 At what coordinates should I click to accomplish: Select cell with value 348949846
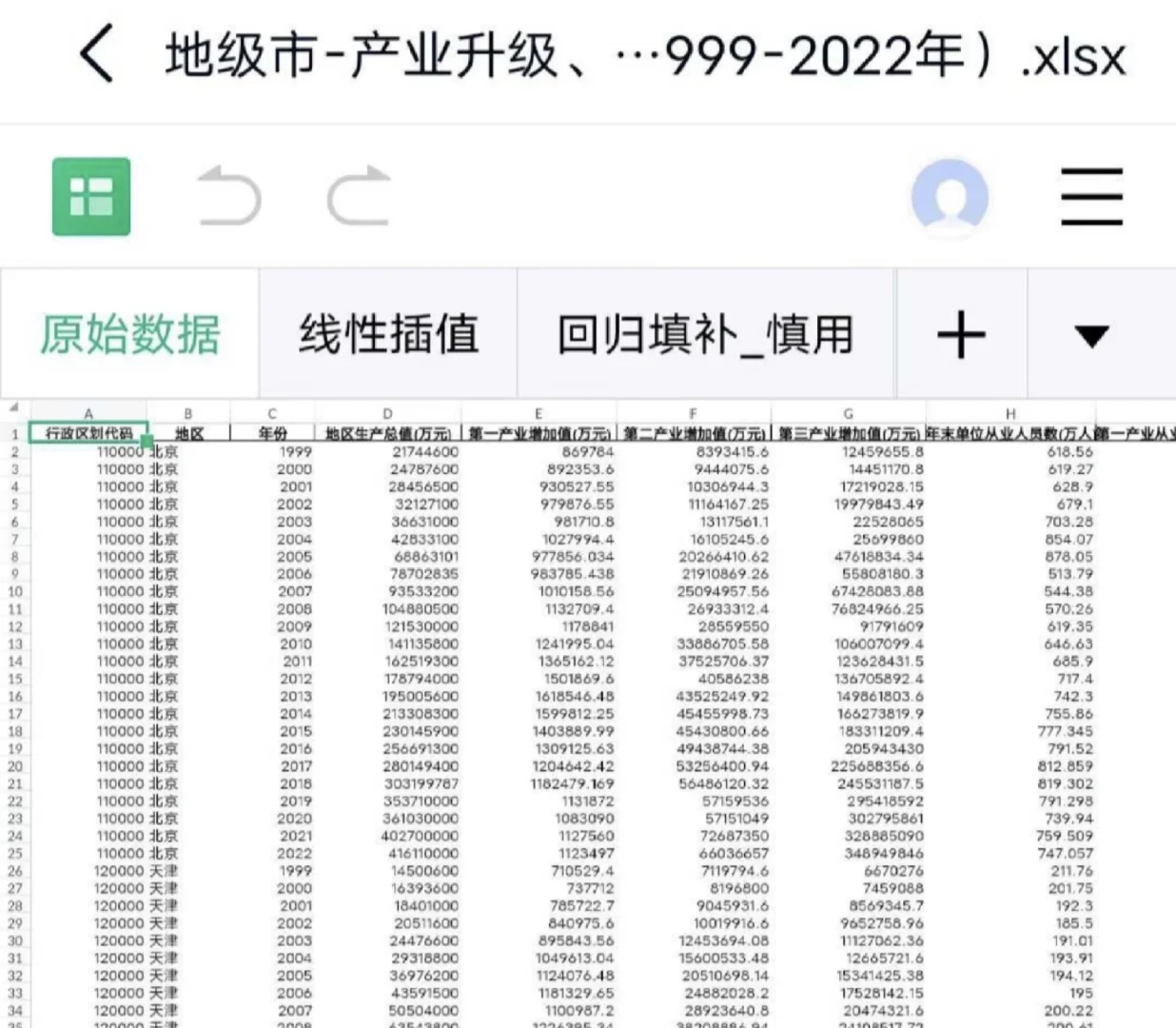(x=848, y=853)
